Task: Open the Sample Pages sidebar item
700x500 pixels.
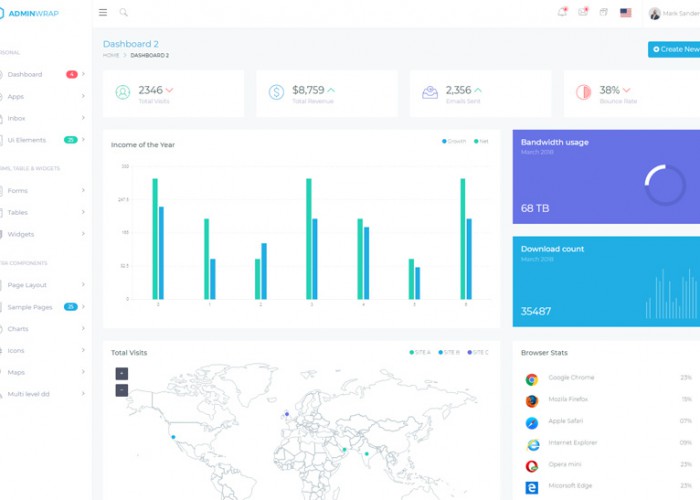Action: tap(30, 307)
